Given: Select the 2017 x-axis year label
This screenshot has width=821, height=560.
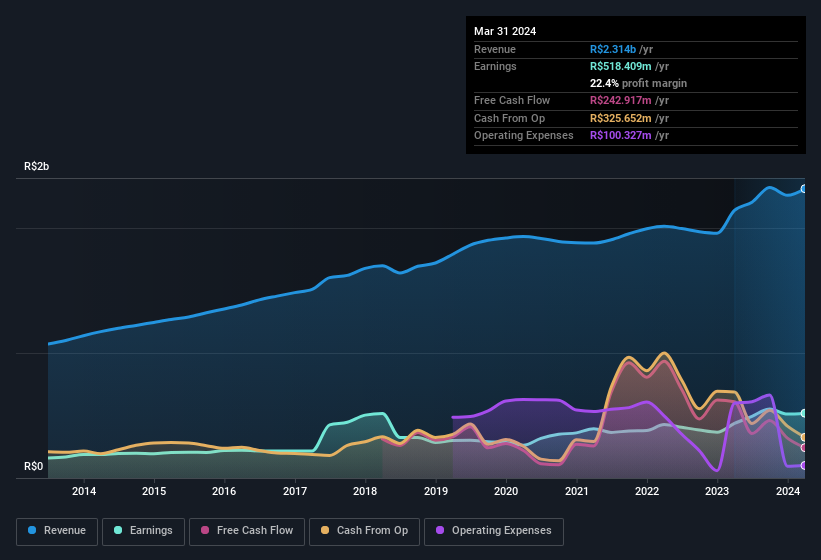Looking at the screenshot, I should click(295, 491).
